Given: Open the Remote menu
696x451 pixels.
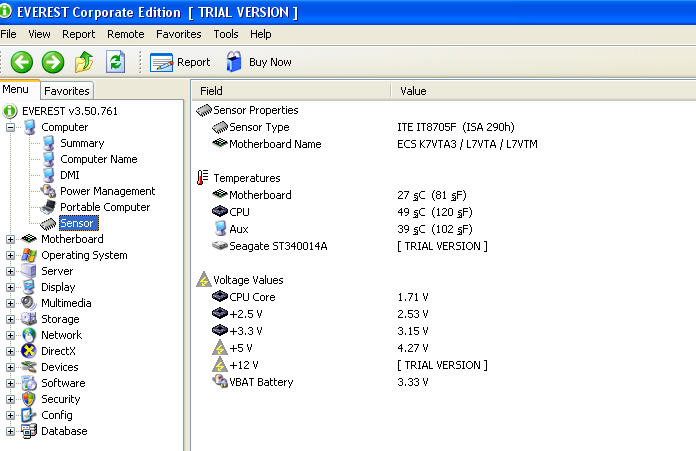Looking at the screenshot, I should (x=126, y=34).
